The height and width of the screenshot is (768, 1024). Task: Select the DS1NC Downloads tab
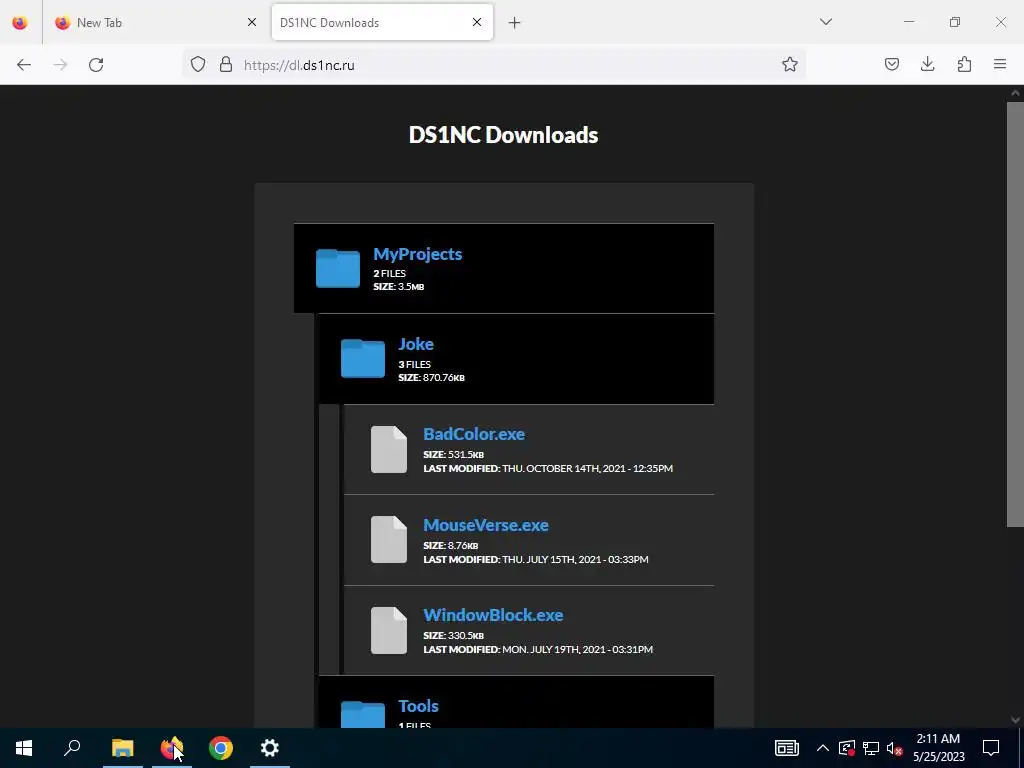pyautogui.click(x=382, y=22)
